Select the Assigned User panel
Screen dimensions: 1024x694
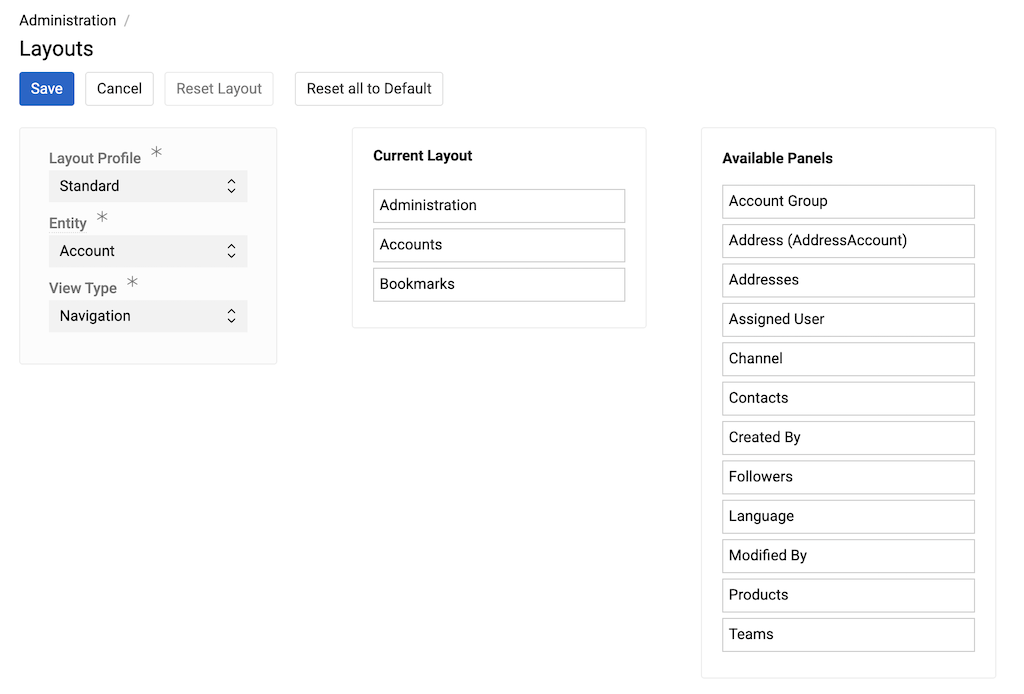(847, 319)
